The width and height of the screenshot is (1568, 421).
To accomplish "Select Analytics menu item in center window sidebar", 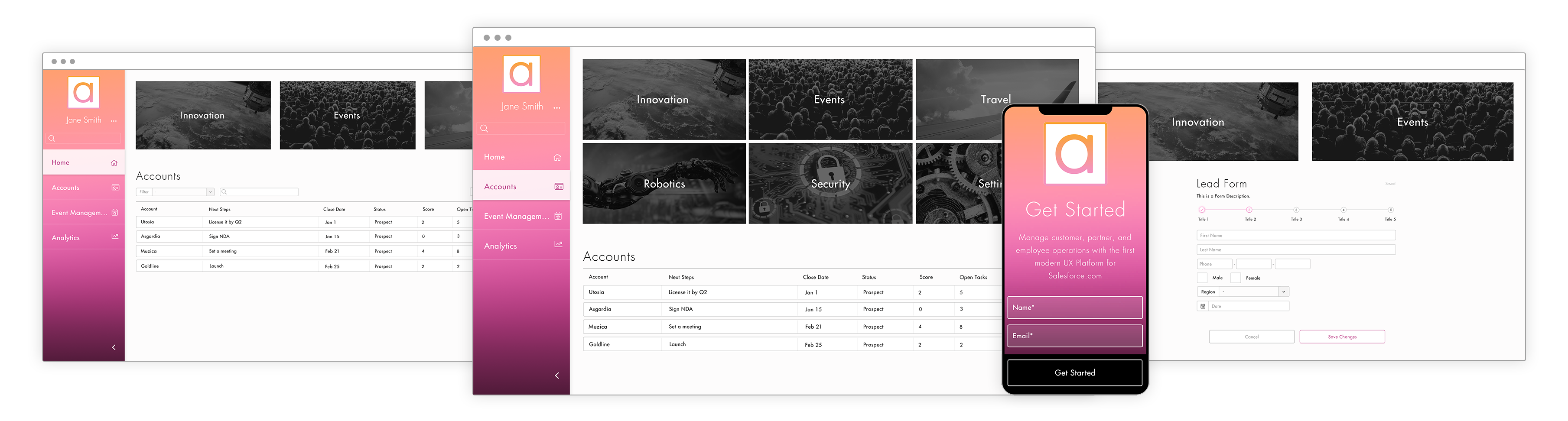I will click(522, 245).
